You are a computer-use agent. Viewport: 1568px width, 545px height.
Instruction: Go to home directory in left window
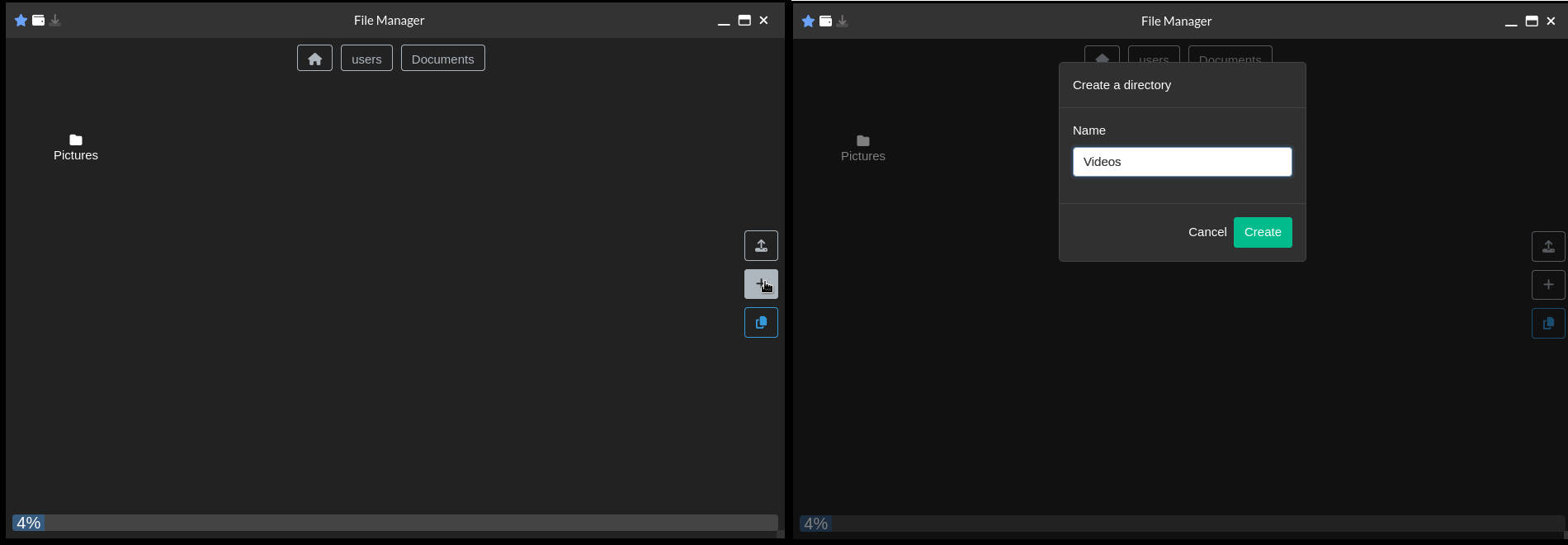(314, 59)
